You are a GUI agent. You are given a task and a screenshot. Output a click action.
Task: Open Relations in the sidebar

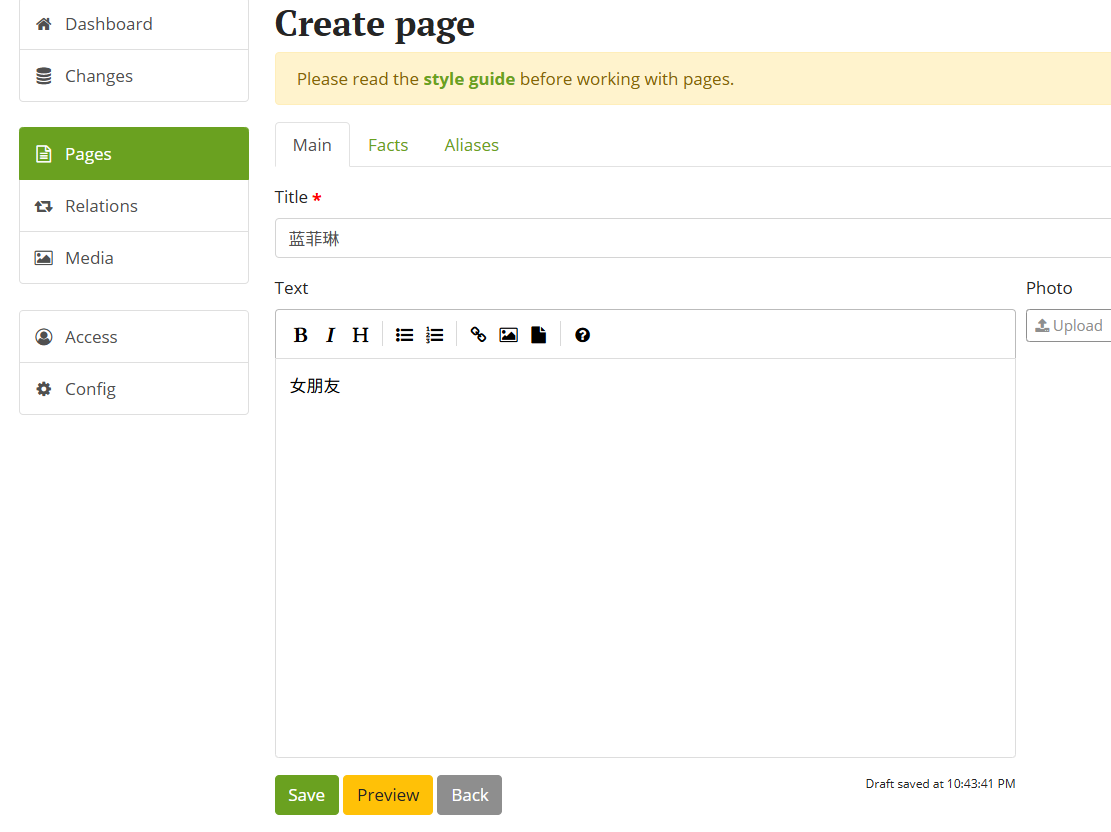point(134,206)
